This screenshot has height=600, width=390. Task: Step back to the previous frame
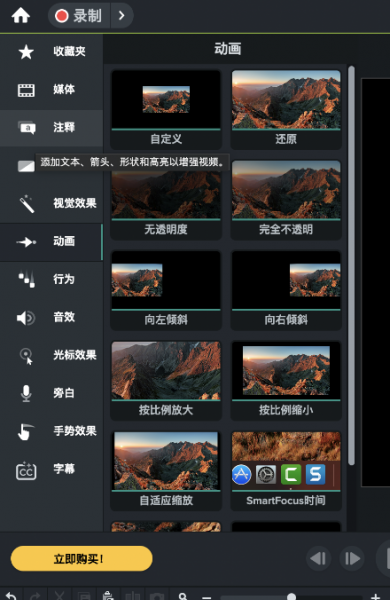click(x=318, y=559)
